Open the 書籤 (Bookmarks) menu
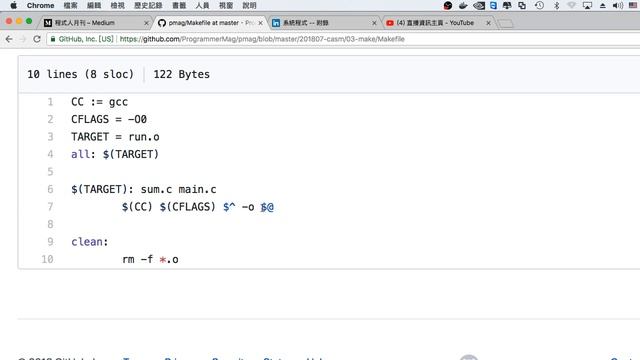 click(179, 5)
